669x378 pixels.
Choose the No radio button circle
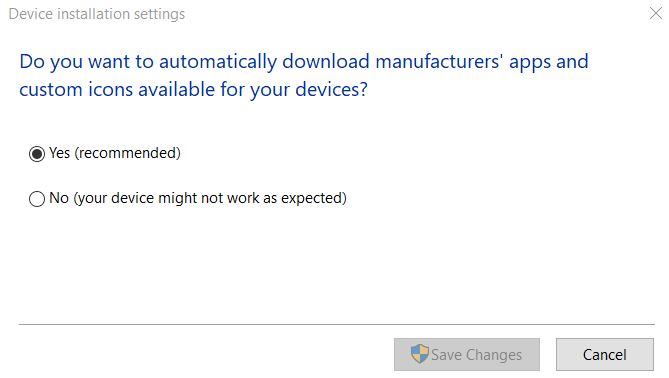click(37, 199)
